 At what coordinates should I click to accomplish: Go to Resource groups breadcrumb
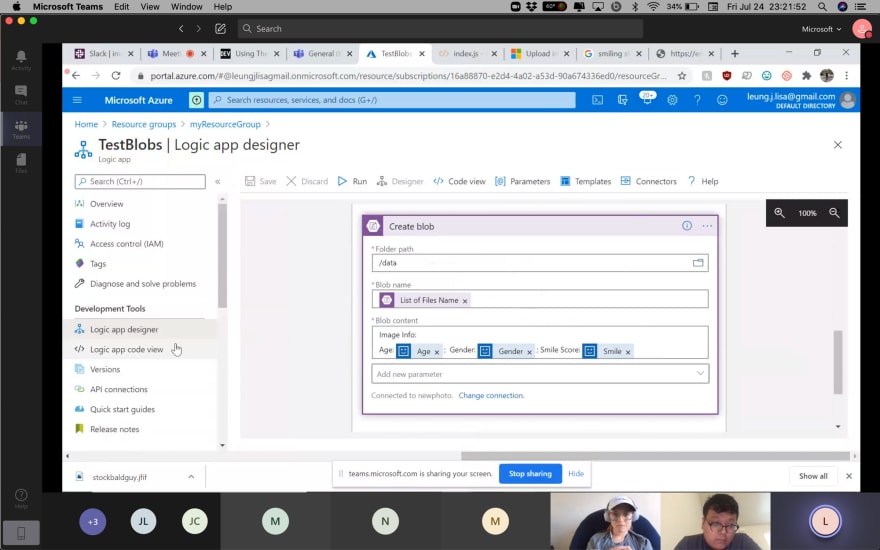pos(144,124)
